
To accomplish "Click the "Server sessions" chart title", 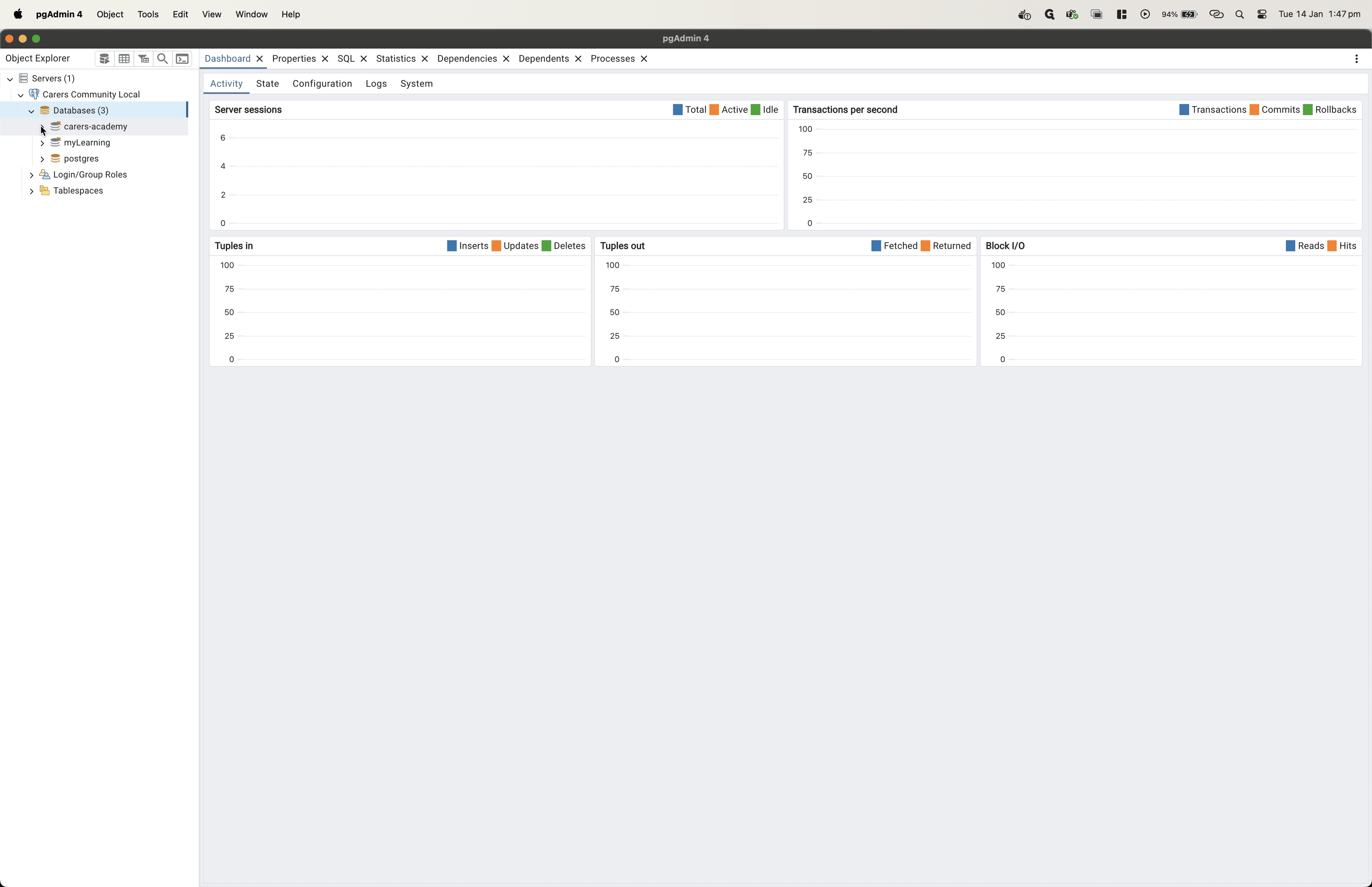I will [248, 109].
